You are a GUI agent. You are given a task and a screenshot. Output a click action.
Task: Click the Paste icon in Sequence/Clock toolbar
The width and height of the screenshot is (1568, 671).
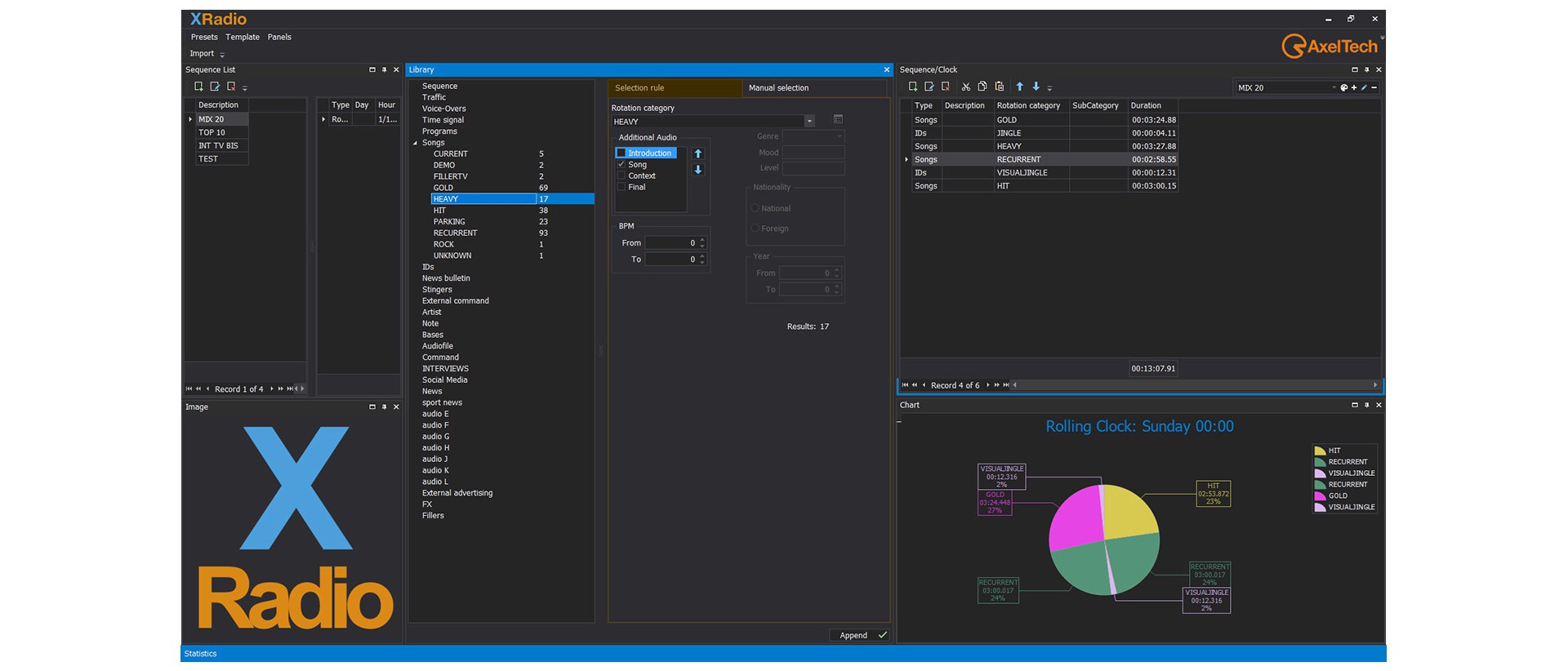click(x=999, y=87)
